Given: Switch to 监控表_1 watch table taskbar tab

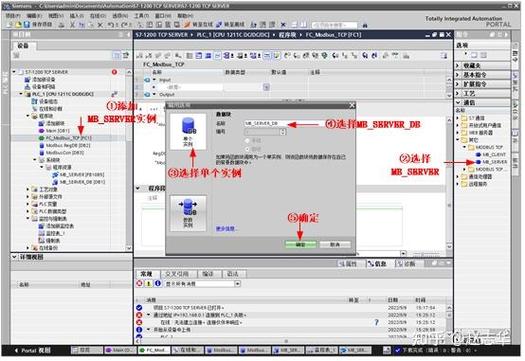Looking at the screenshot, I should click(322, 350).
